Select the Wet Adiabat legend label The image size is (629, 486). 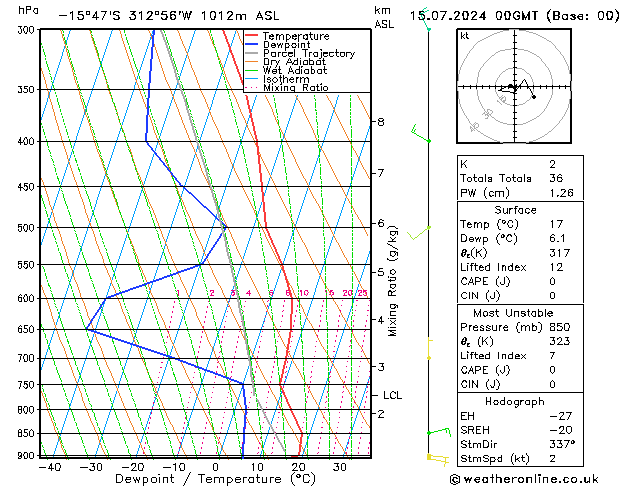coord(295,70)
